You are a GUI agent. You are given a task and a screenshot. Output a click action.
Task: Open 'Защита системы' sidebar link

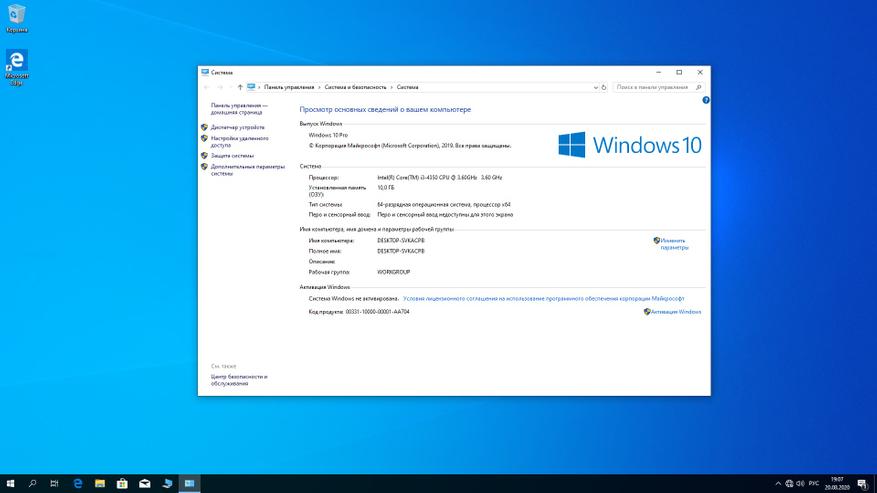232,156
